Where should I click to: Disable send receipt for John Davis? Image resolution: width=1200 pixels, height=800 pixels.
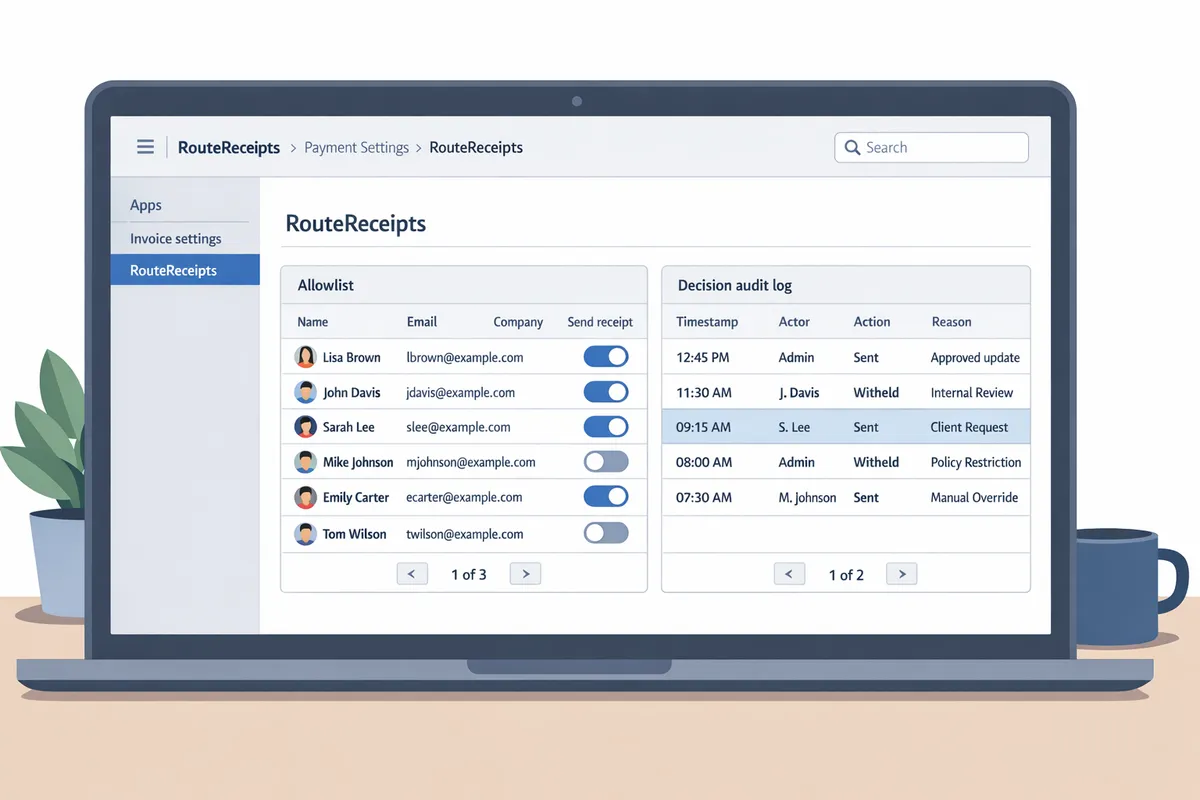[x=606, y=392]
